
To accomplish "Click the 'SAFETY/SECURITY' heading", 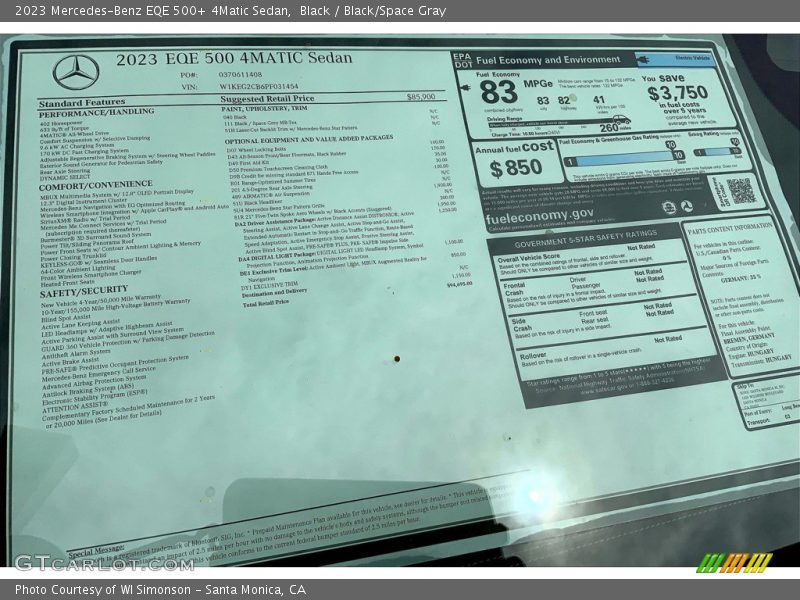I will (x=84, y=292).
